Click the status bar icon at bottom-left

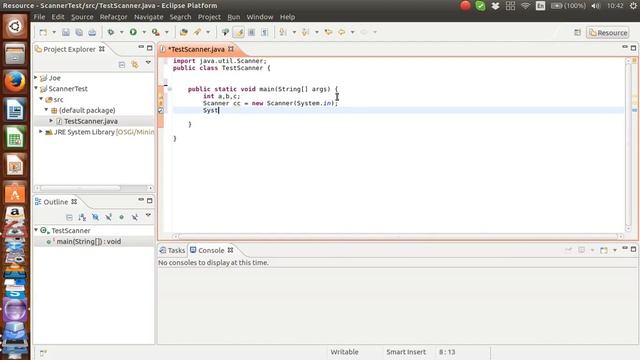(43, 352)
